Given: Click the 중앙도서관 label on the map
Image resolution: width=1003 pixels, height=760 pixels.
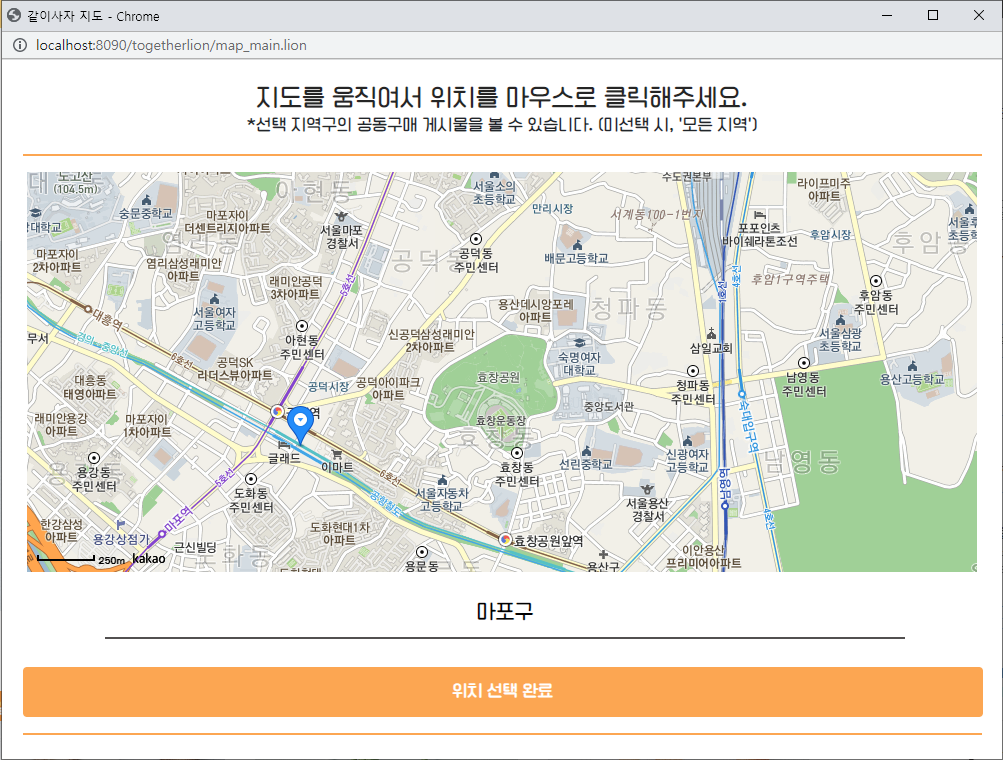Looking at the screenshot, I should pyautogui.click(x=608, y=406).
